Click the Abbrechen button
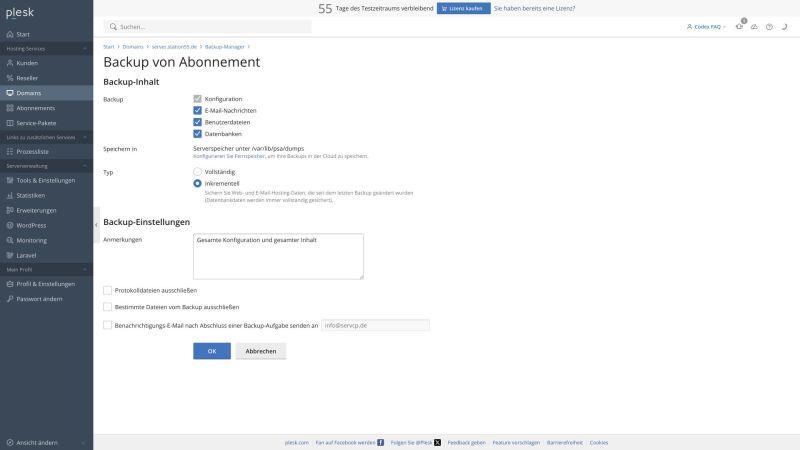 [x=261, y=351]
